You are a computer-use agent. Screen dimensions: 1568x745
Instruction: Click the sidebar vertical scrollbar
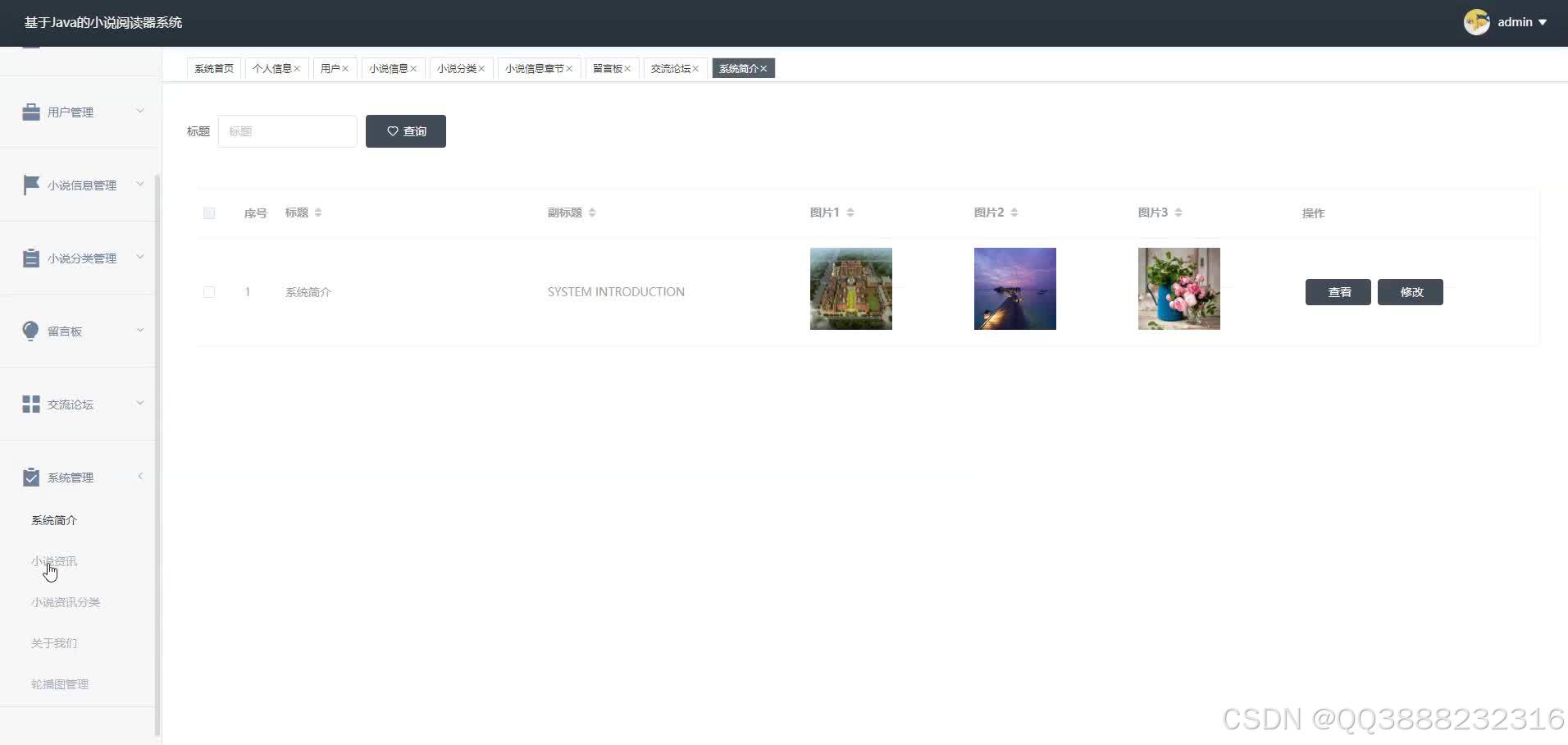tap(157, 455)
